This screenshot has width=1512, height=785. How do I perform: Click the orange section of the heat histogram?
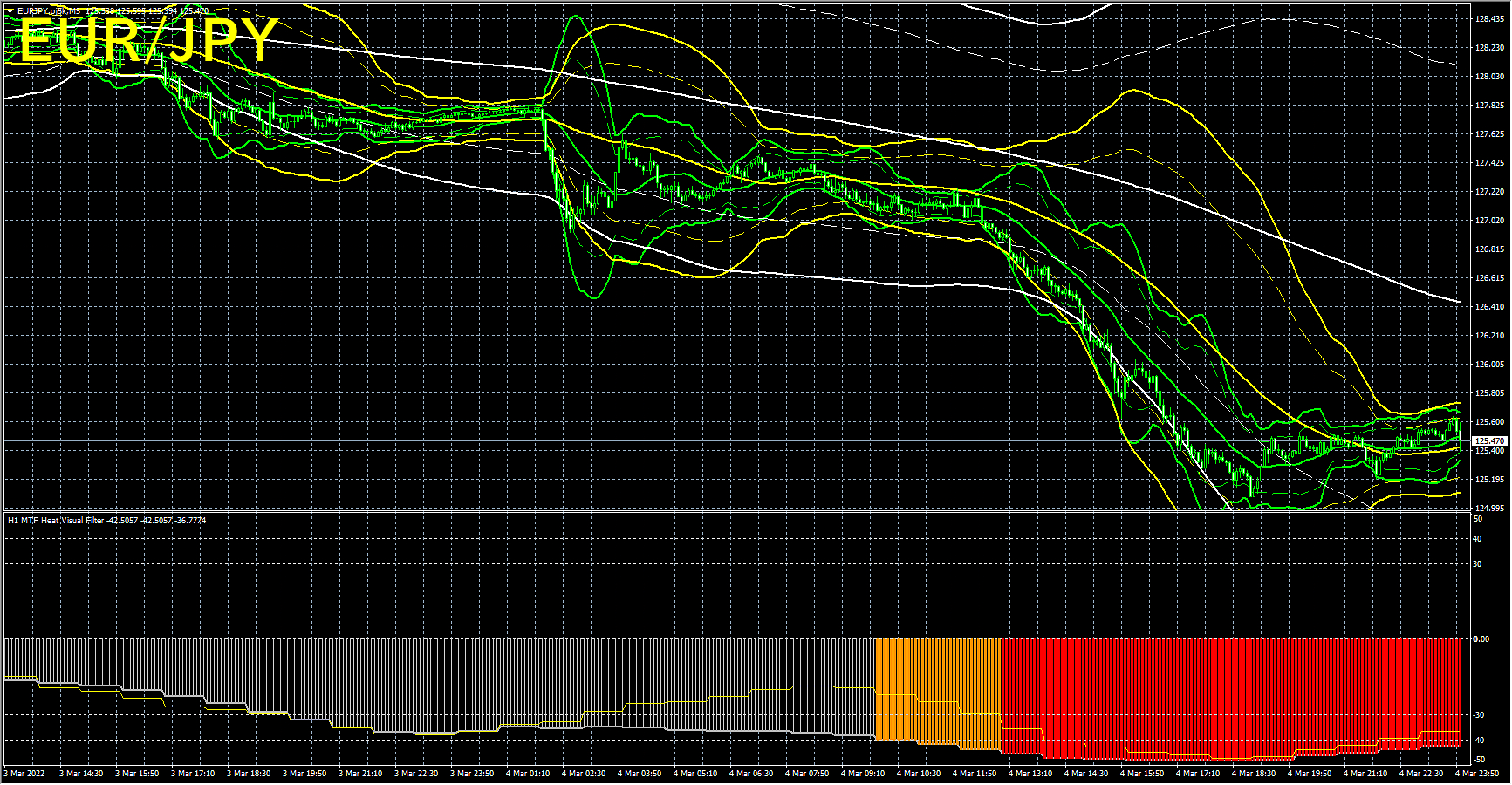coord(938,693)
